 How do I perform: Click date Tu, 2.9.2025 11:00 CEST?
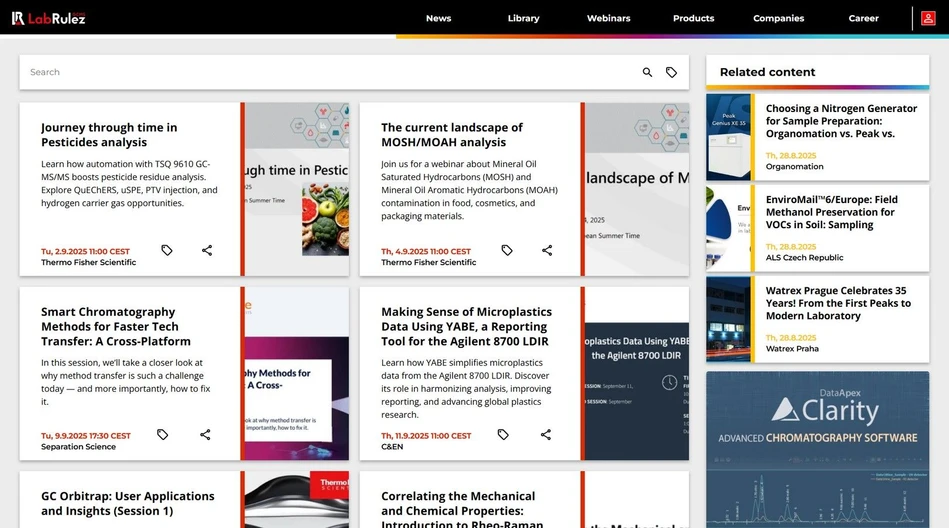click(x=85, y=251)
